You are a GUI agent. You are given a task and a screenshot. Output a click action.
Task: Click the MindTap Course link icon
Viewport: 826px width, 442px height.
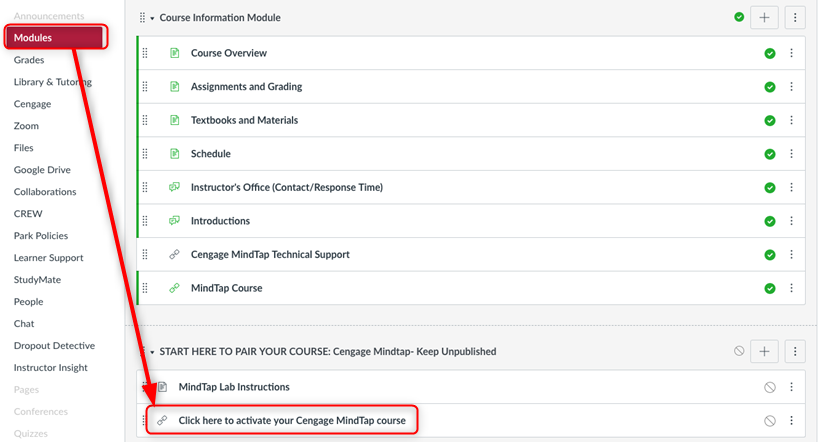(x=174, y=288)
